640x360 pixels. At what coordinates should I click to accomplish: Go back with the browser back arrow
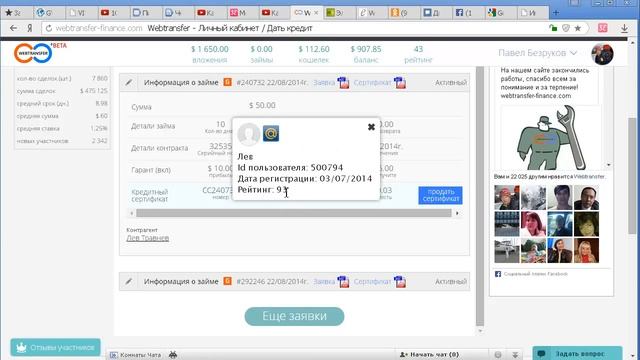[x=13, y=28]
